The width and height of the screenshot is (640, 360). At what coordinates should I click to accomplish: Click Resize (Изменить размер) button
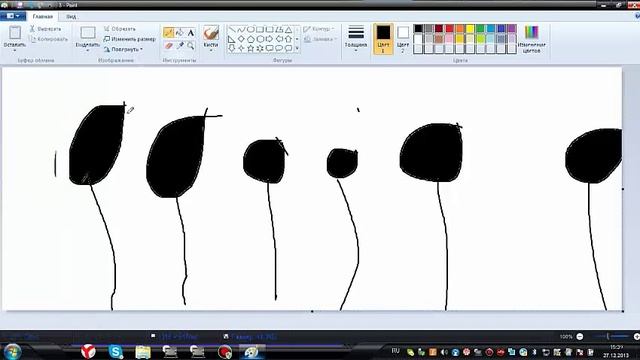(x=129, y=39)
